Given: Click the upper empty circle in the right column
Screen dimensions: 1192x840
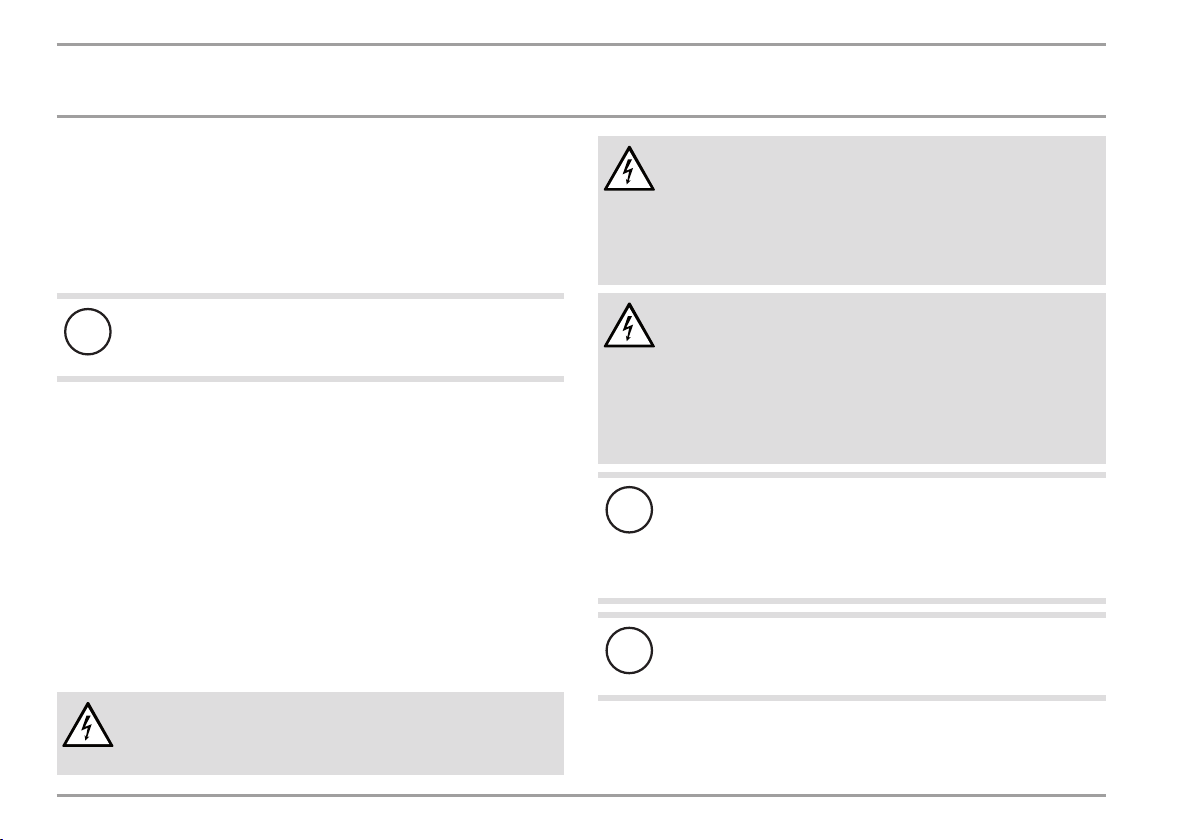Looking at the screenshot, I should point(629,509).
